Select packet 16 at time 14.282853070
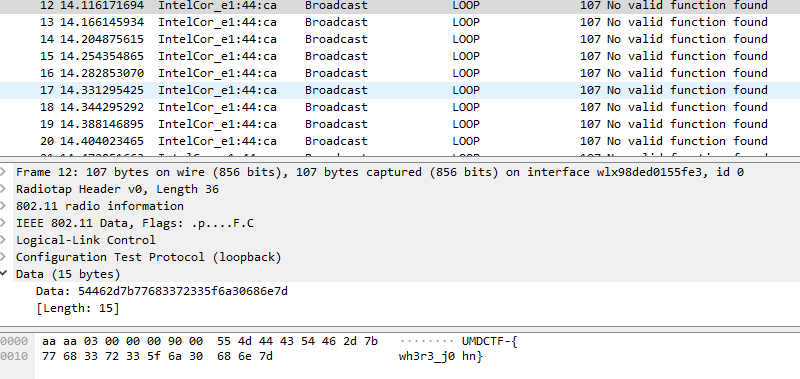Screen dimensions: 800x379 coord(400,73)
